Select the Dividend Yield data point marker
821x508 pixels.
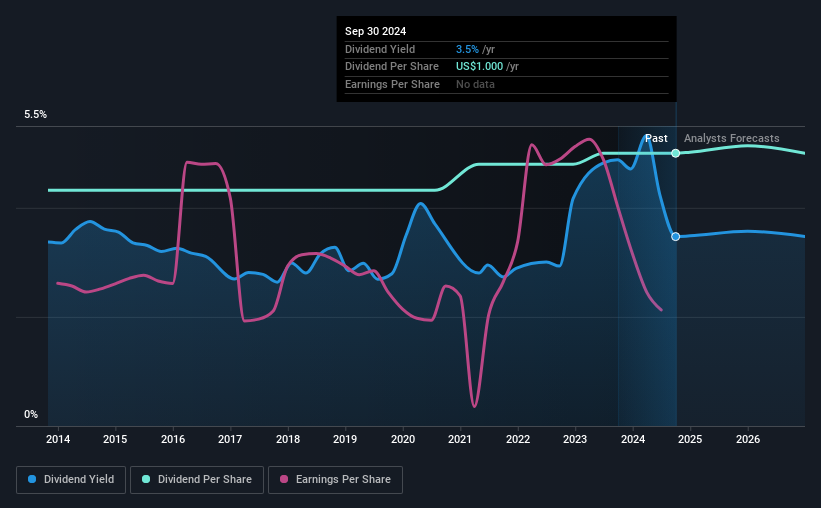tap(676, 237)
